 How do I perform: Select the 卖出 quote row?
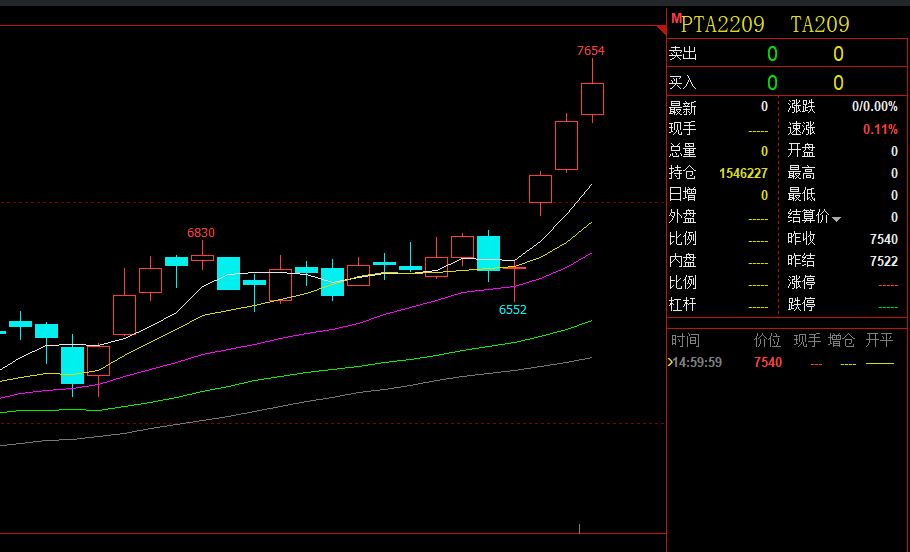pyautogui.click(x=787, y=54)
